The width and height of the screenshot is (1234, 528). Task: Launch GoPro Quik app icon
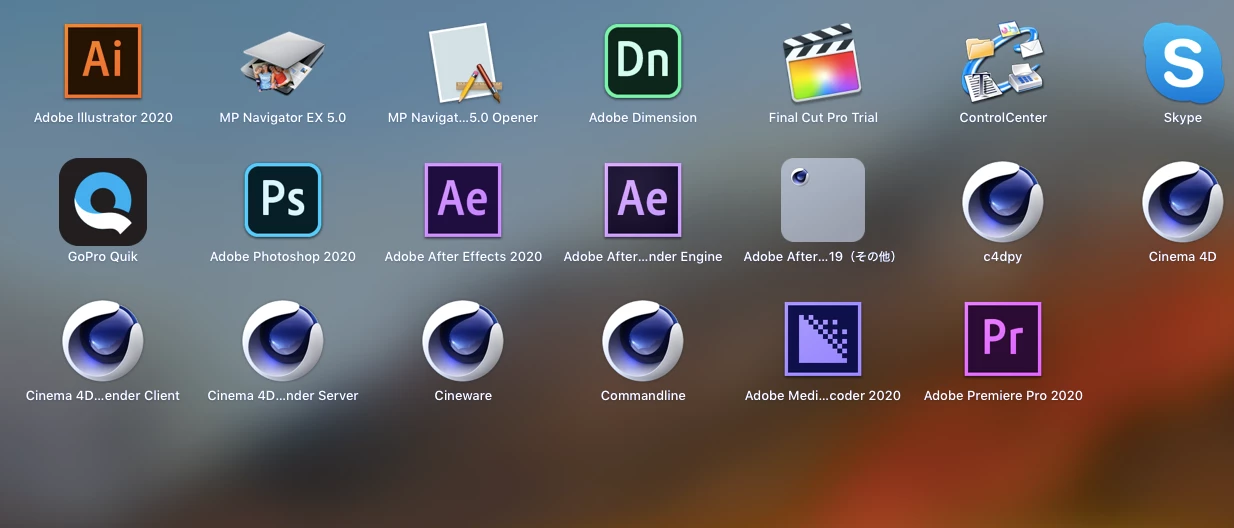tap(103, 201)
